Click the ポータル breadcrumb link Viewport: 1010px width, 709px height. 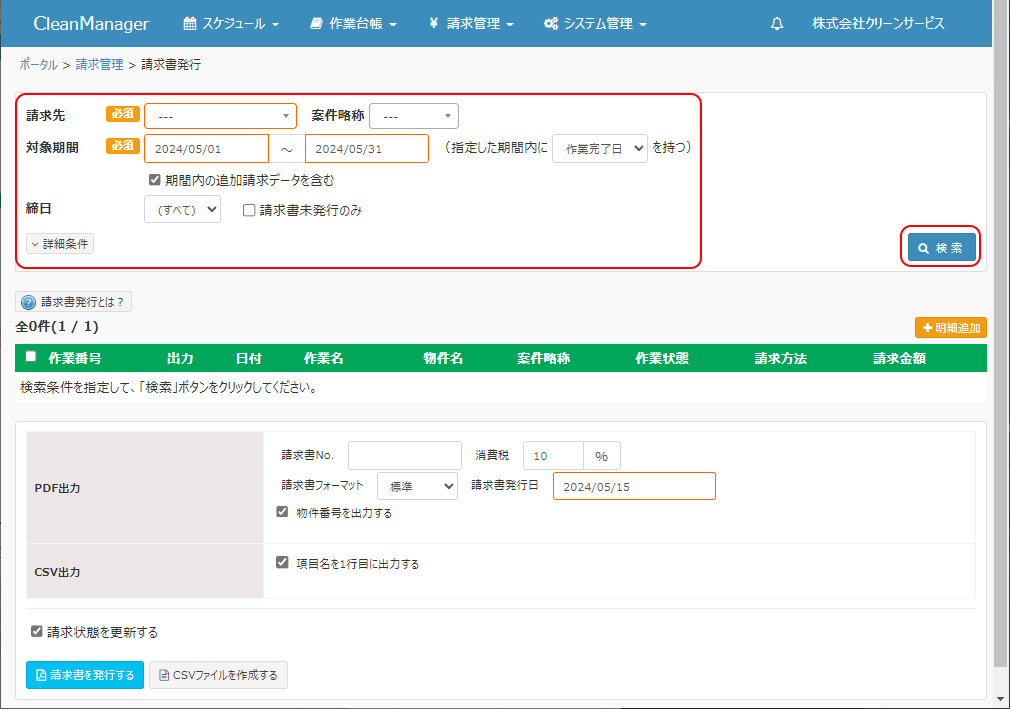[x=38, y=64]
